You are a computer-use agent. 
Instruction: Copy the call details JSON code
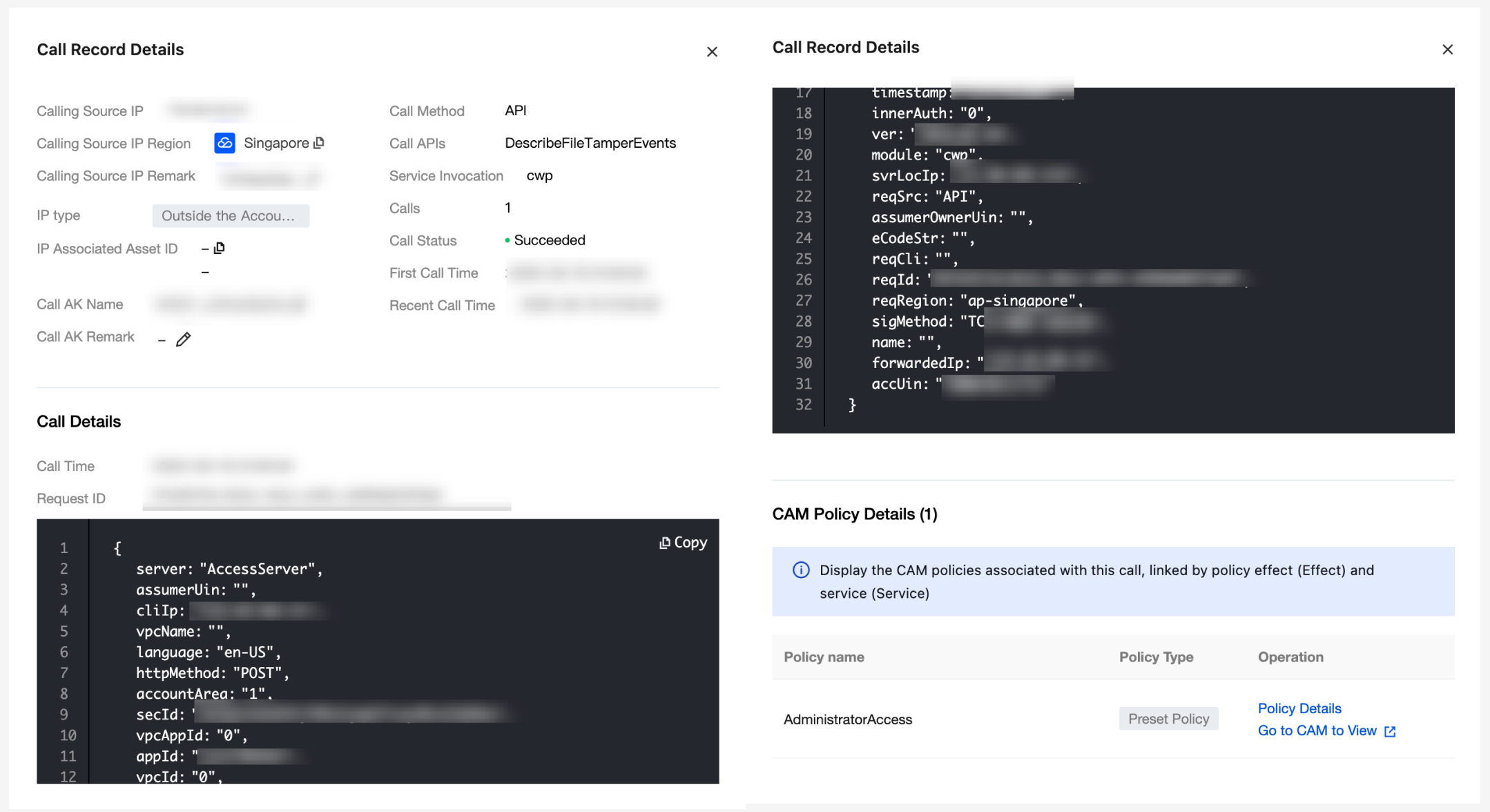coord(683,543)
